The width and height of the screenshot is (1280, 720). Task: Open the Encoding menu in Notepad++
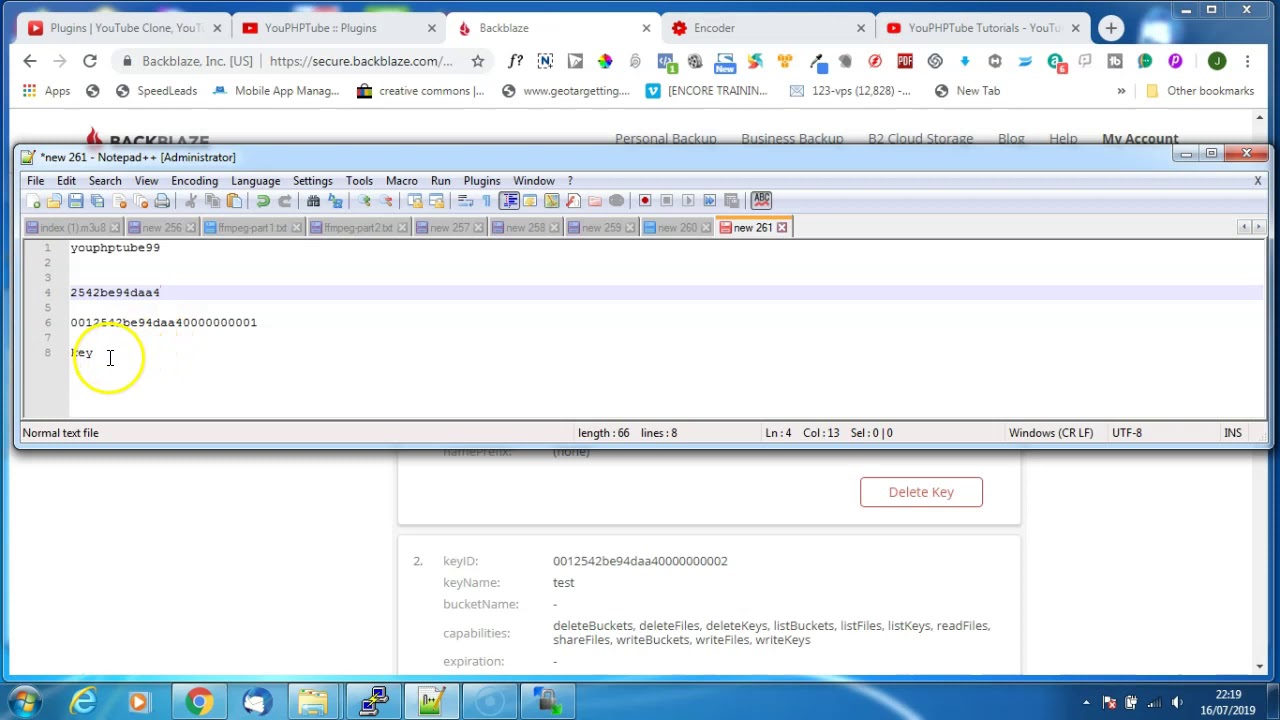(x=194, y=181)
